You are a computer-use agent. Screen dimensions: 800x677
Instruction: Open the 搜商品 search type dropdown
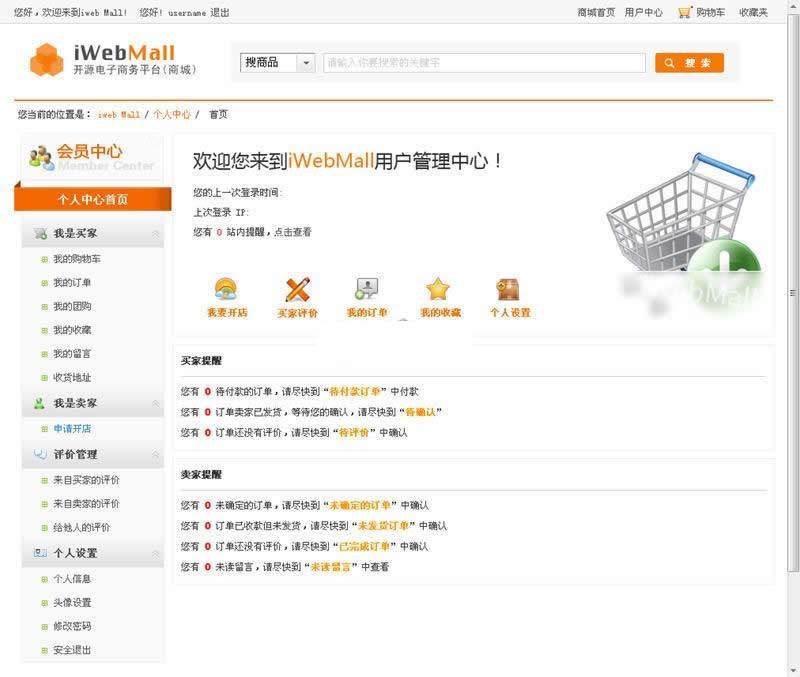tap(278, 63)
